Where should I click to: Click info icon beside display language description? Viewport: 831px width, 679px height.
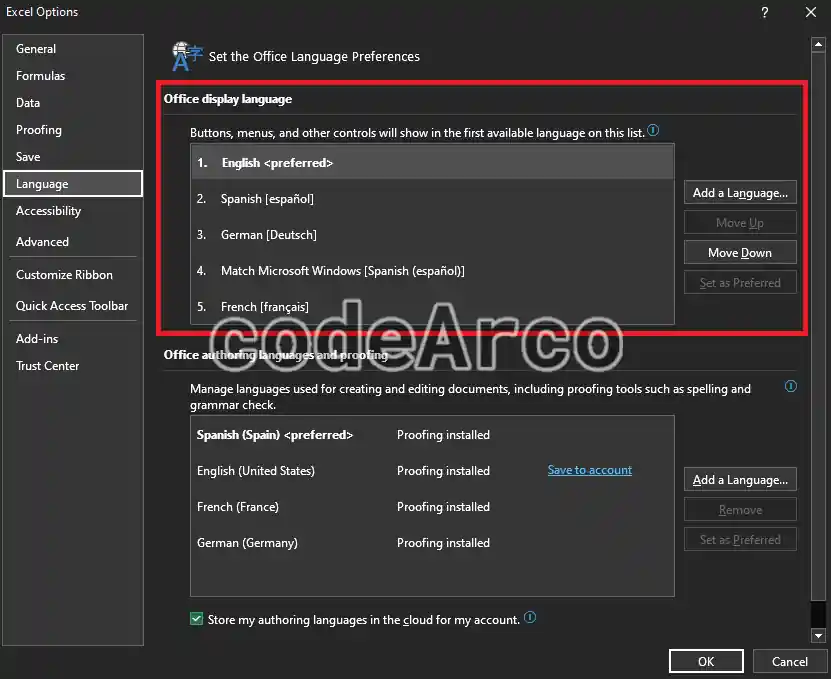[x=653, y=130]
